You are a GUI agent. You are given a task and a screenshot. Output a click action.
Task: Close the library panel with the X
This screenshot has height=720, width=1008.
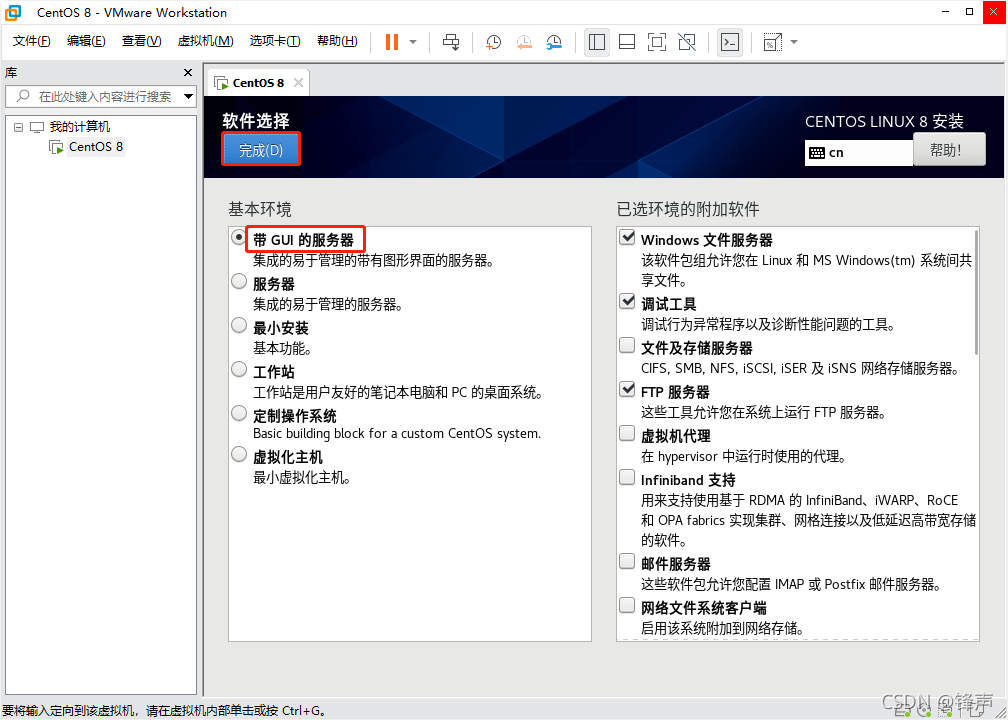click(188, 73)
